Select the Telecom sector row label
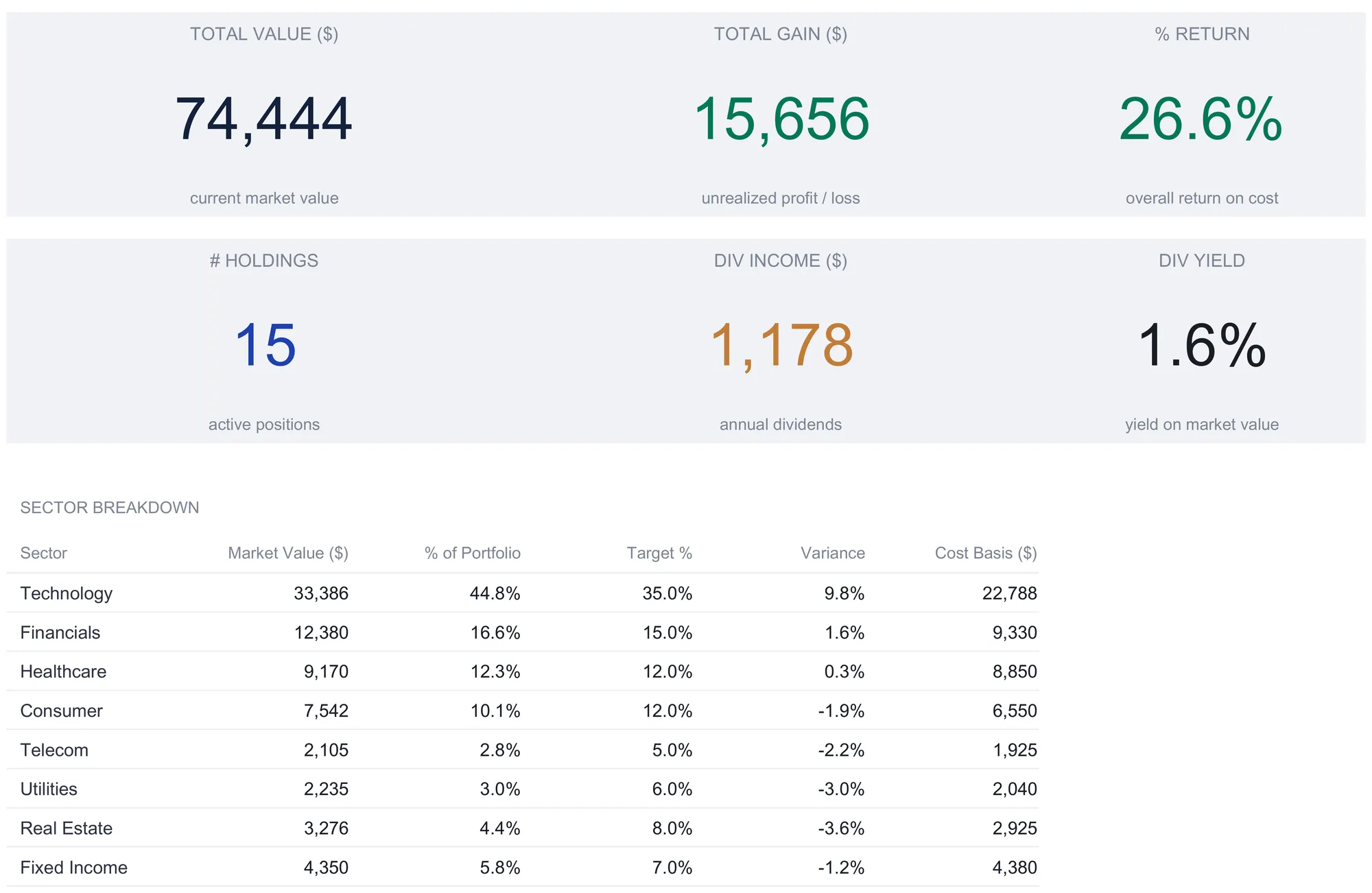This screenshot has height=893, width=1372. pos(54,750)
